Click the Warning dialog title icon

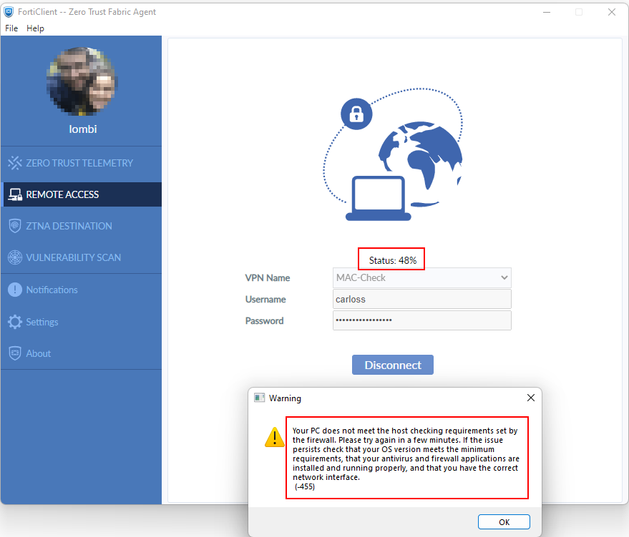point(260,398)
